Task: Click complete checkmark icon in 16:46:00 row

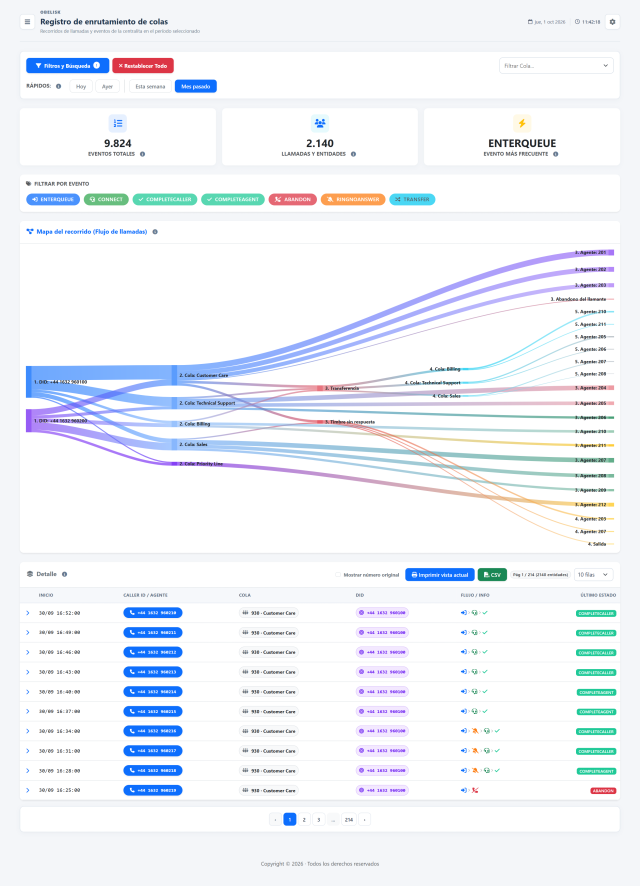Action: (x=485, y=652)
